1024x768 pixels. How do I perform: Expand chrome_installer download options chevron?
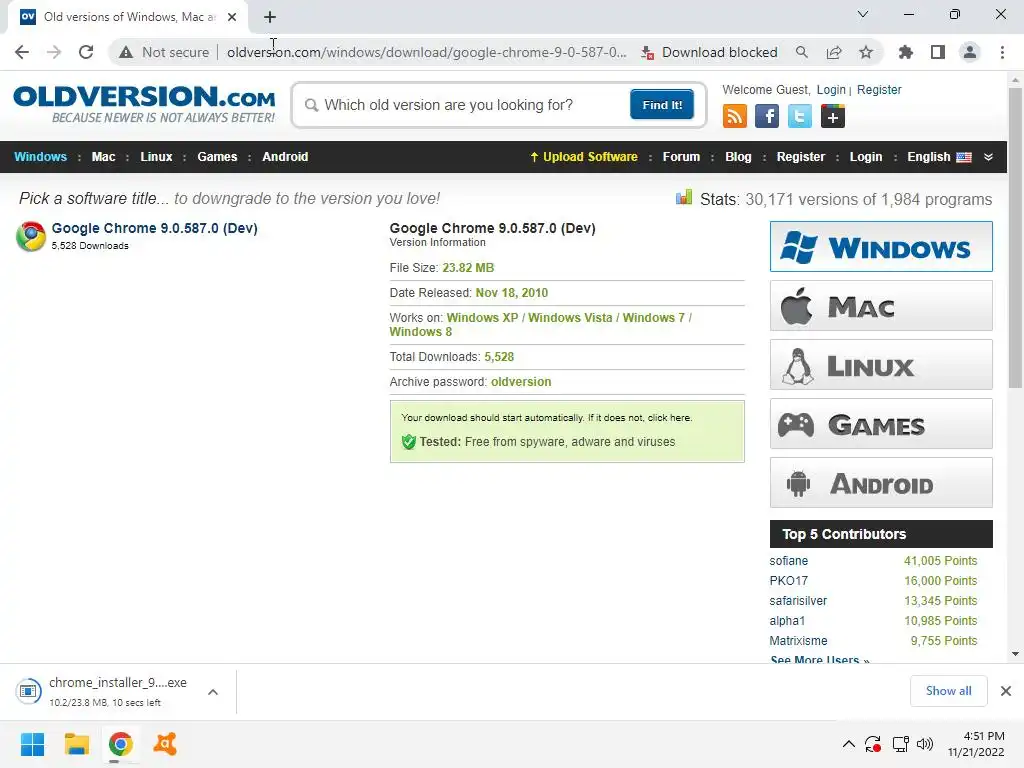(213, 692)
